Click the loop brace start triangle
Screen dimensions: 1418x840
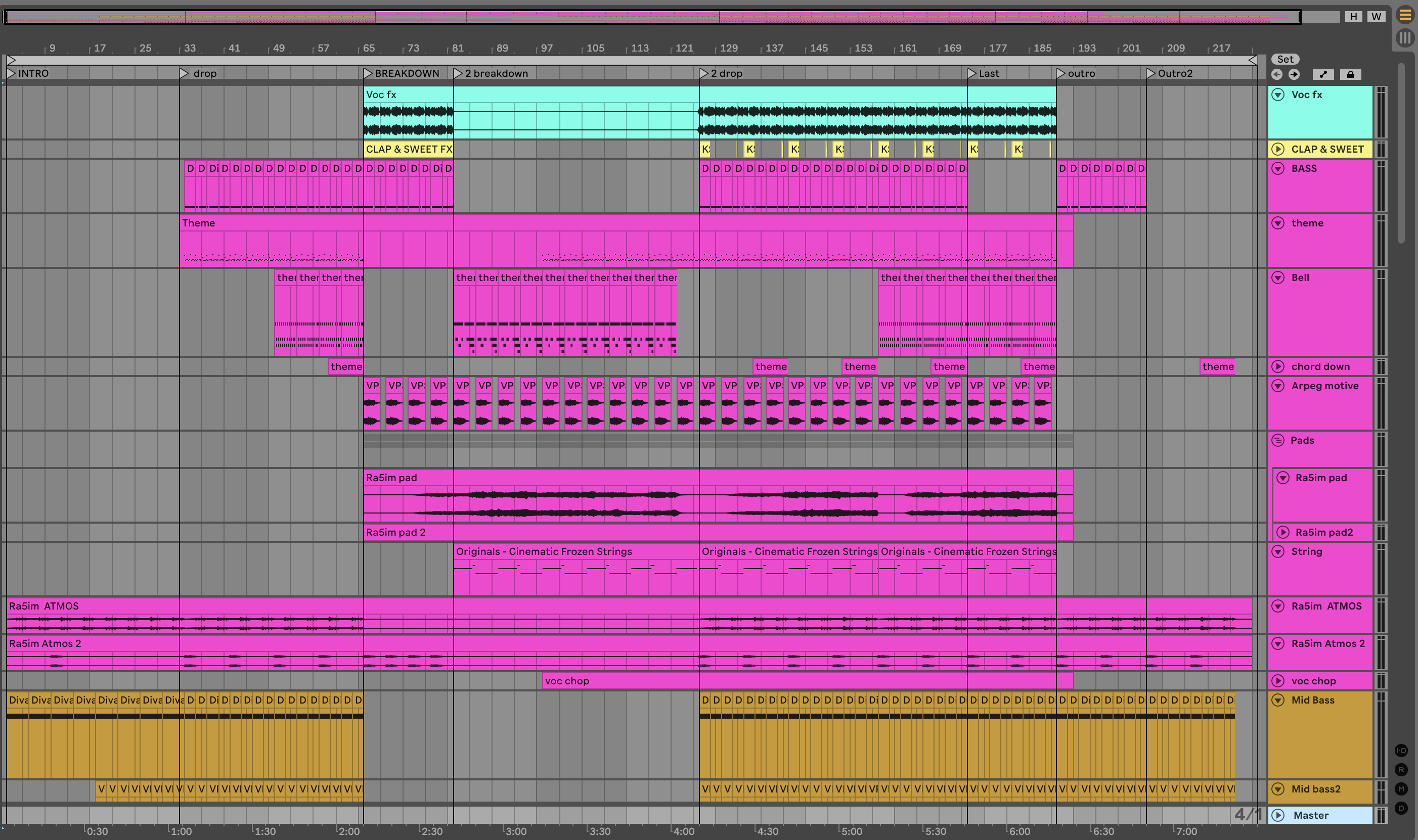11,60
